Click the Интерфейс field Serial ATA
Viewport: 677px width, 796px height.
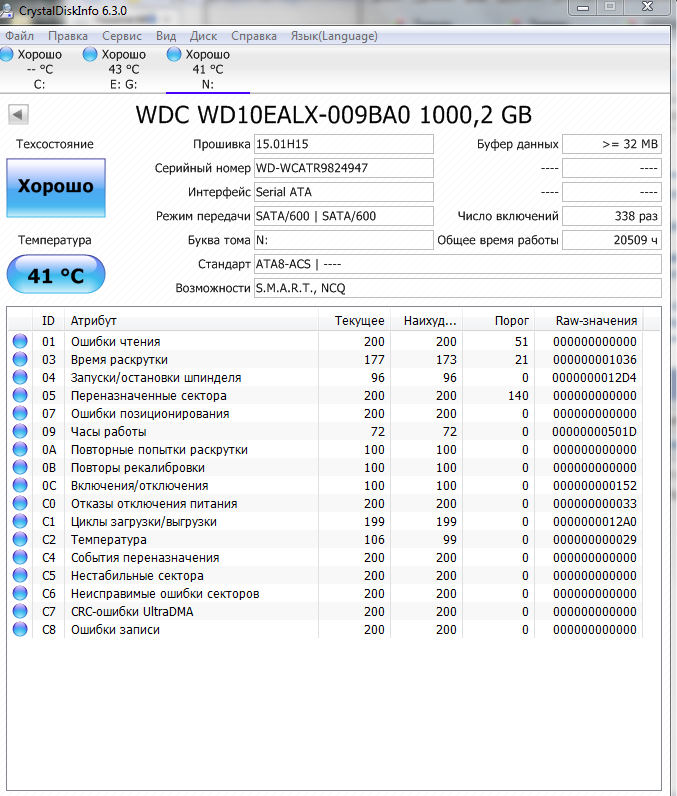pos(344,192)
